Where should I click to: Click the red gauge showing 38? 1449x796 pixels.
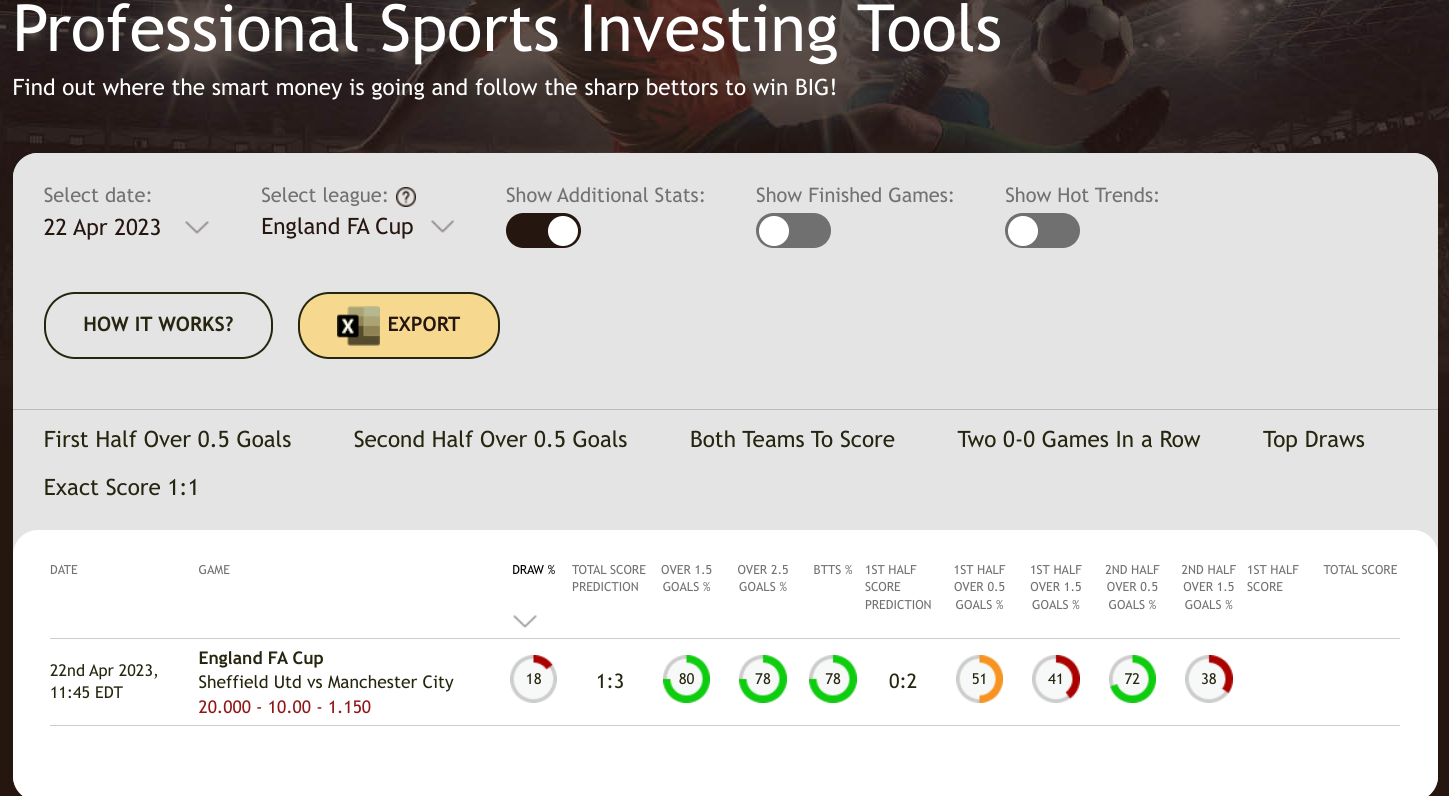[1209, 680]
